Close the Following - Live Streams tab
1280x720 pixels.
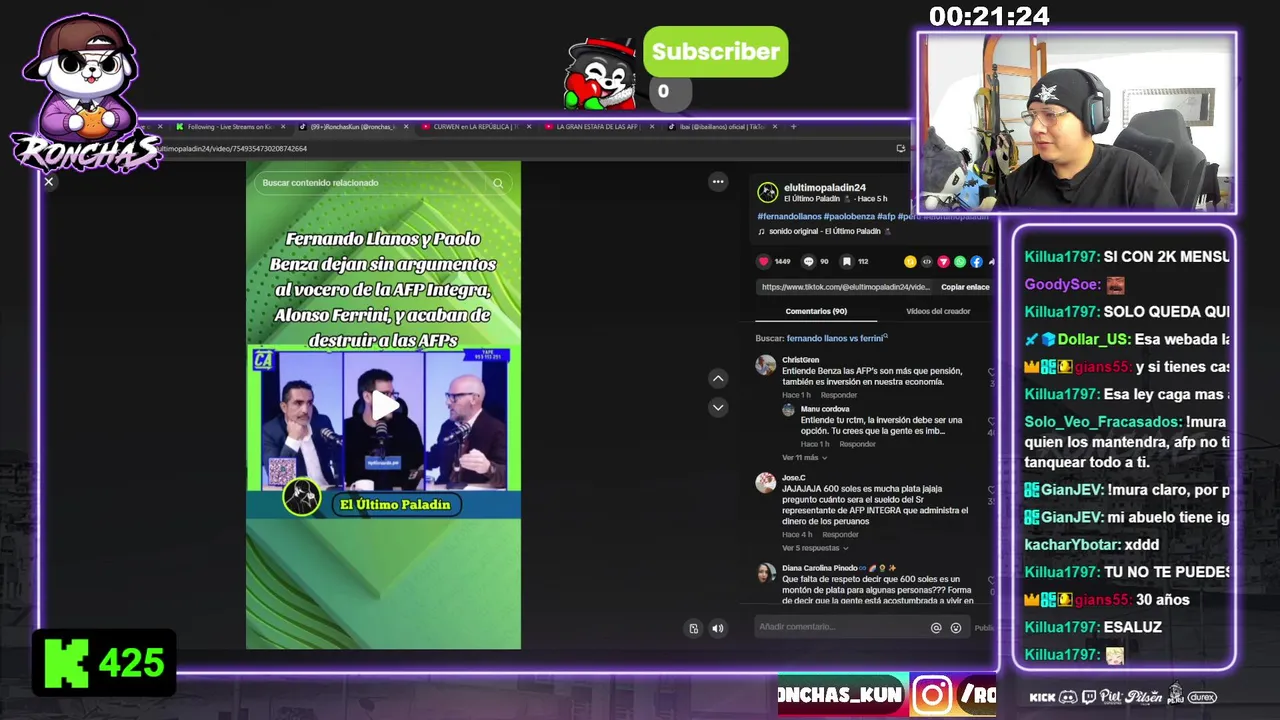point(283,127)
